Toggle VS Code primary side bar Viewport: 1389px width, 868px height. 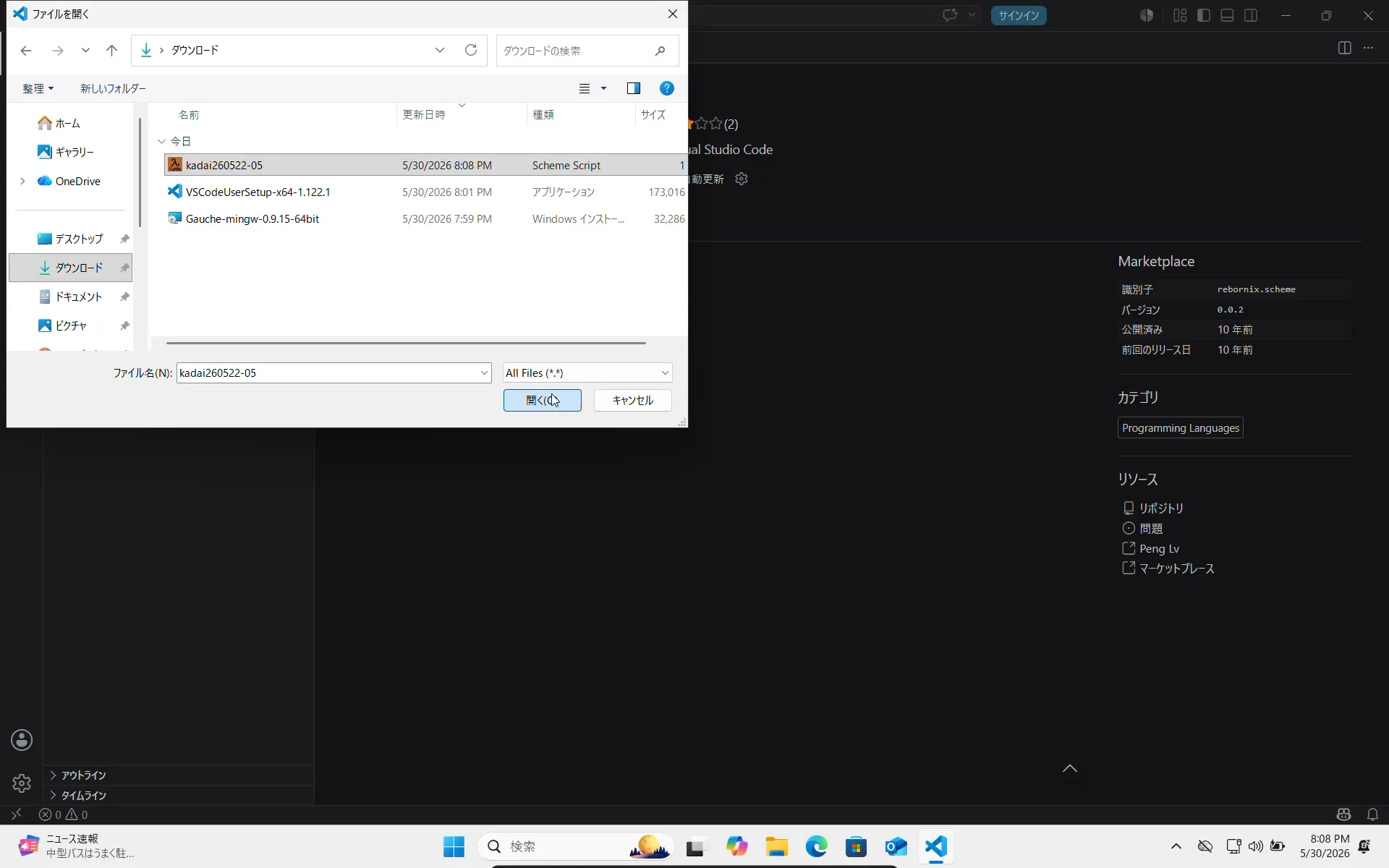pyautogui.click(x=1204, y=15)
